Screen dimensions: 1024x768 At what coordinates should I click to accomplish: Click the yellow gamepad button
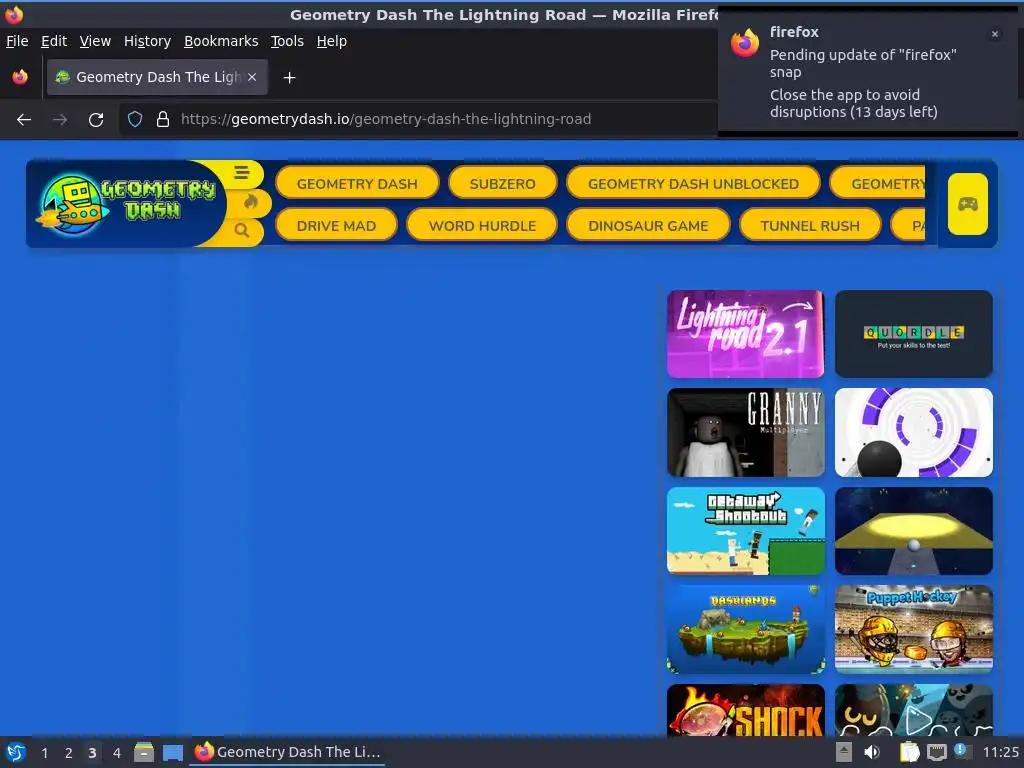pos(967,204)
